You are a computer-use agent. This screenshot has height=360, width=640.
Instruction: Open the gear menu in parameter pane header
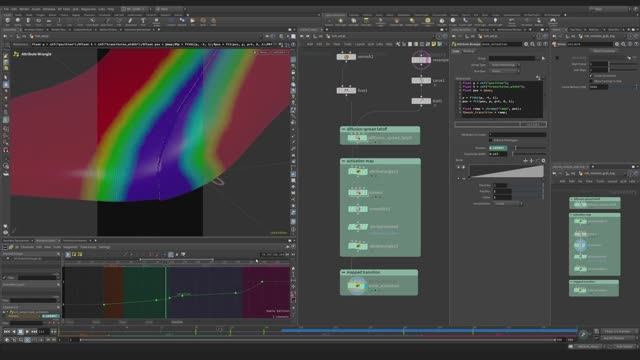pos(526,44)
